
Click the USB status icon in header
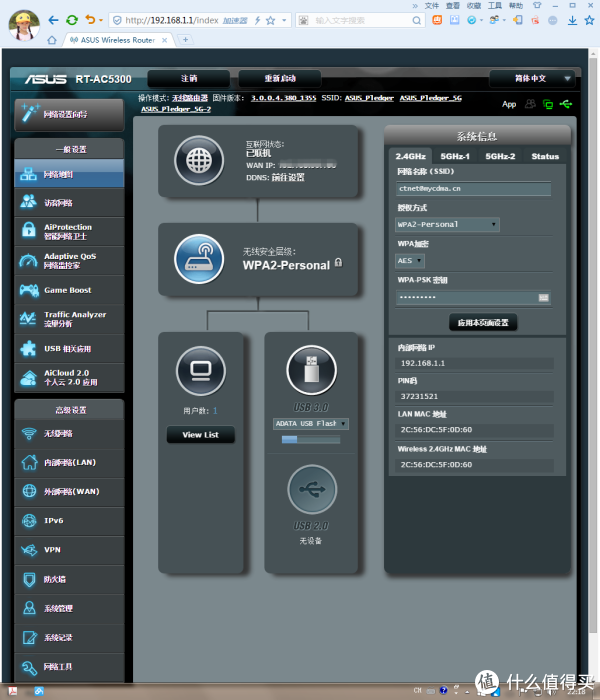pyautogui.click(x=566, y=104)
